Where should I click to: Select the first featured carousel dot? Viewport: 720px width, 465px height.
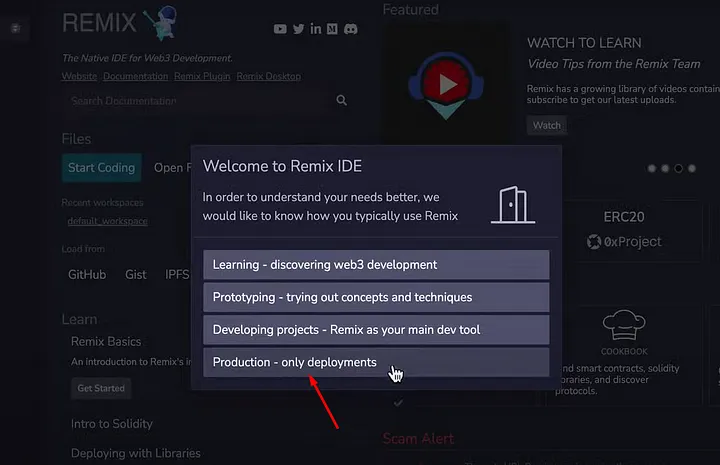pos(652,168)
